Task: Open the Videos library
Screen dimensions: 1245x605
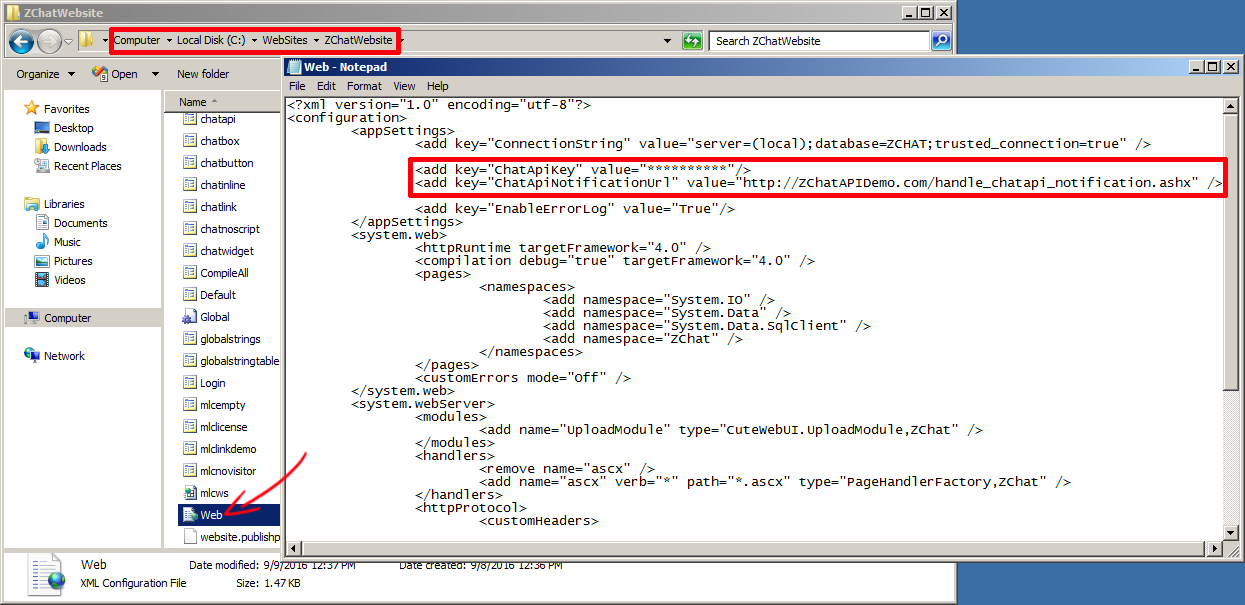Action: tap(70, 280)
